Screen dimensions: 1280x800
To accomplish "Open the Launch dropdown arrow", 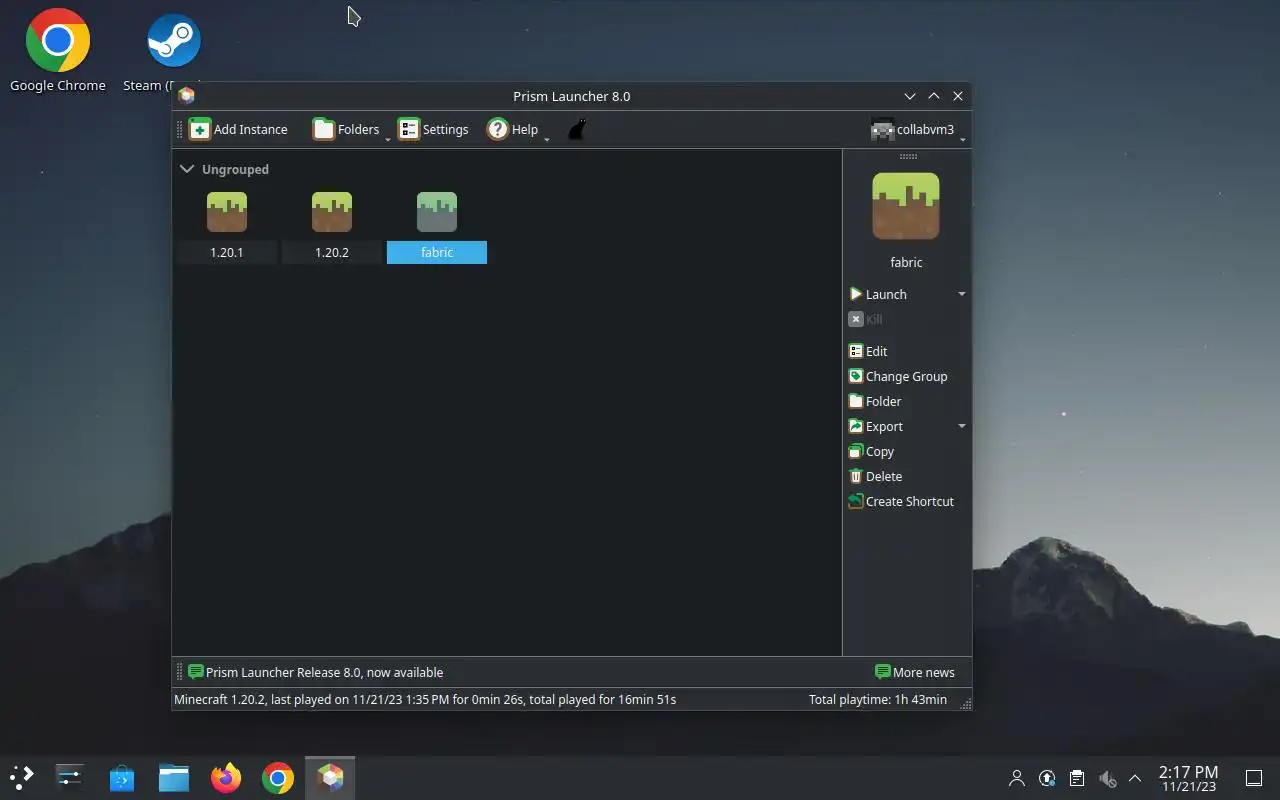I will pyautogui.click(x=962, y=294).
